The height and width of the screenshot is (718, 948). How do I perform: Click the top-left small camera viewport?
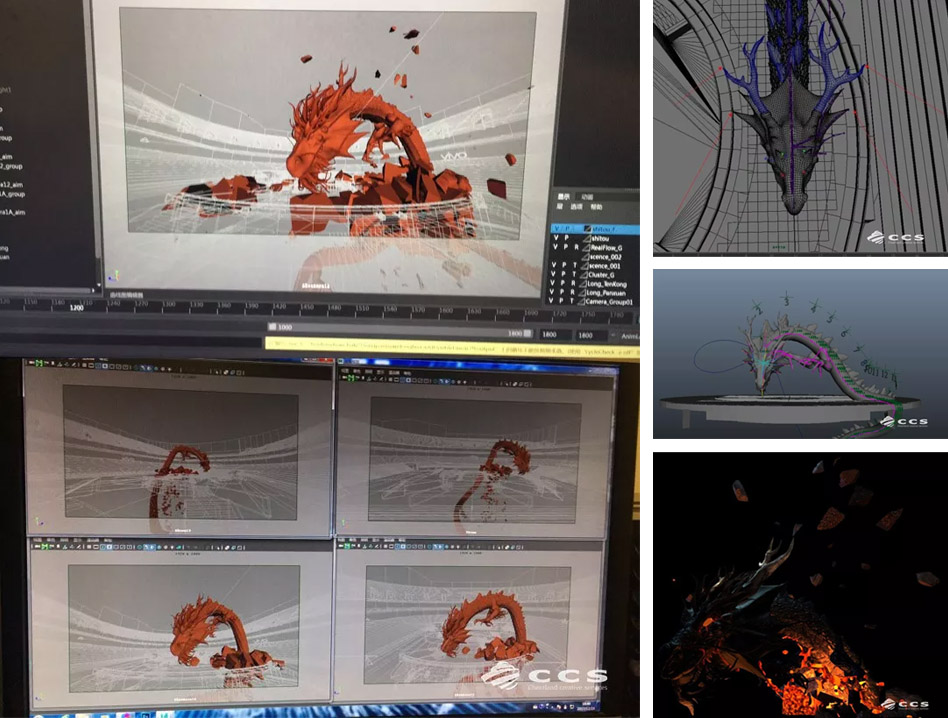180,452
